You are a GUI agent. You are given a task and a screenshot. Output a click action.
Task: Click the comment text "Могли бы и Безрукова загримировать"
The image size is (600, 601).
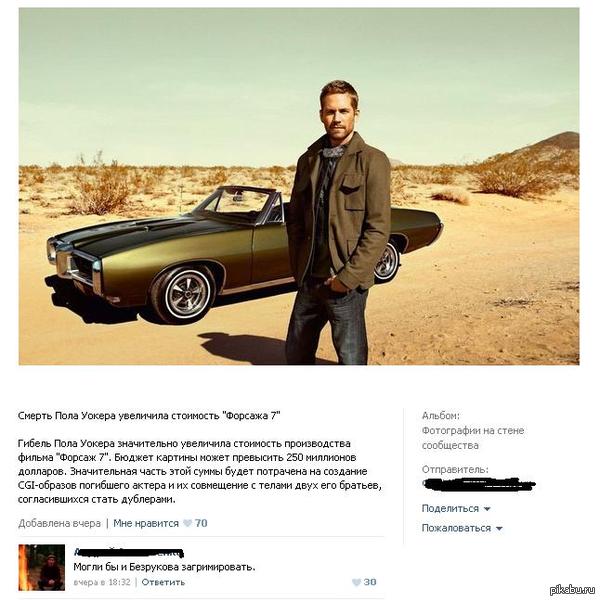tap(164, 567)
